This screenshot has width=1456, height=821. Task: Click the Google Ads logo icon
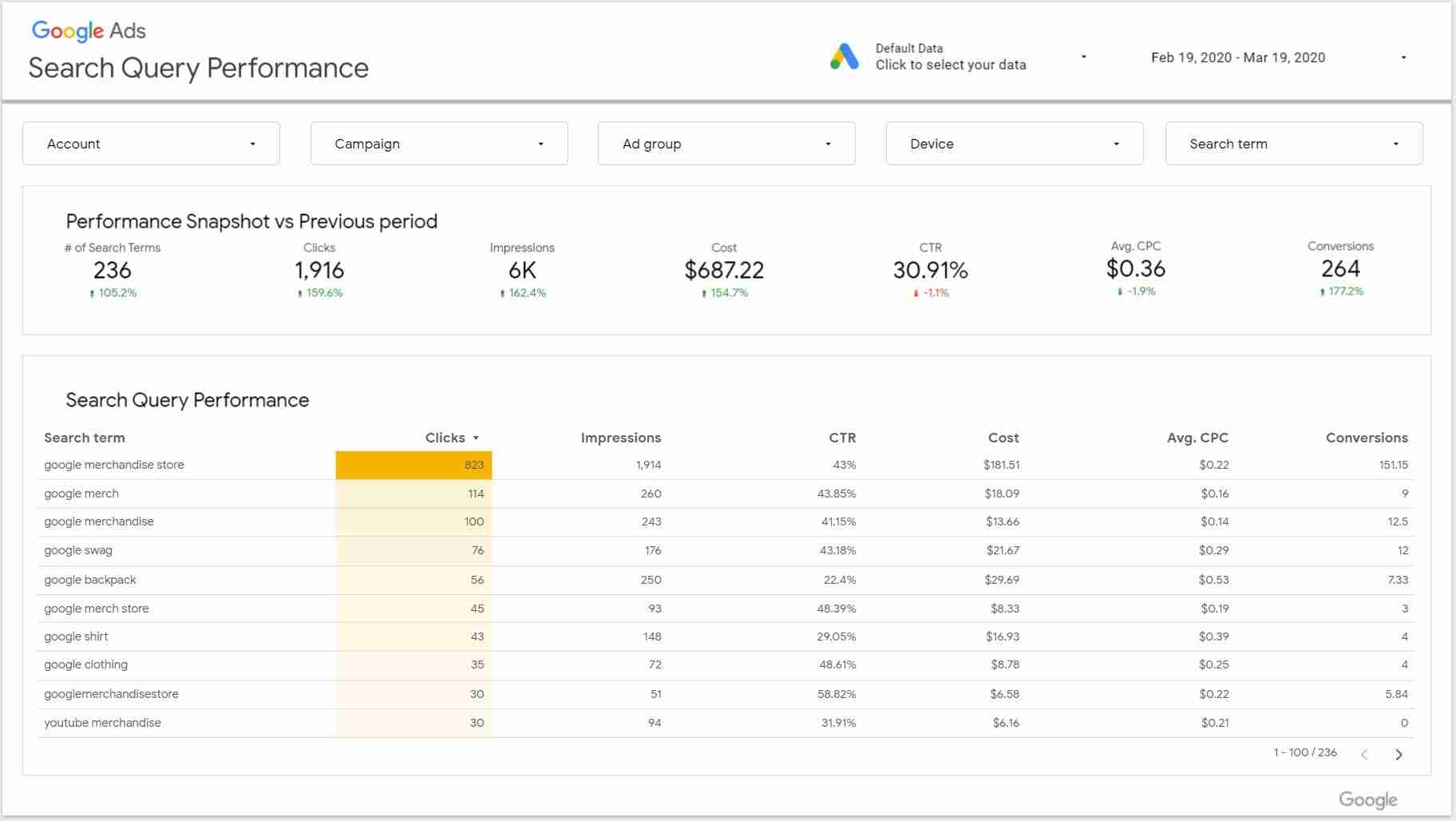click(844, 57)
